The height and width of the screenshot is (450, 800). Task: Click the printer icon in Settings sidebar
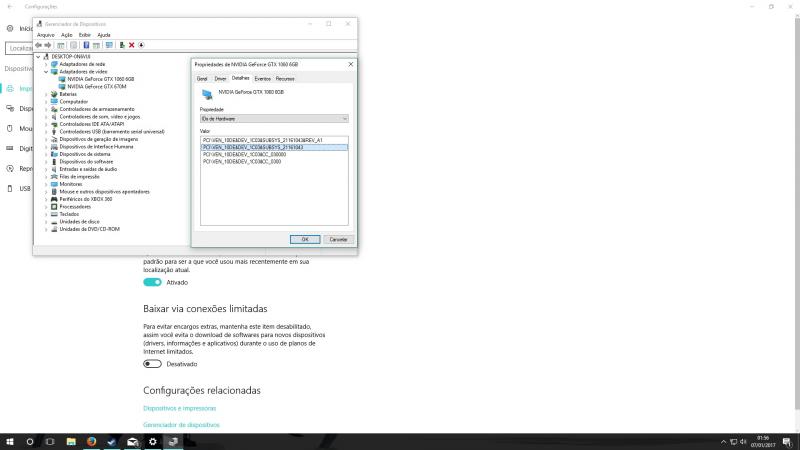pyautogui.click(x=10, y=89)
